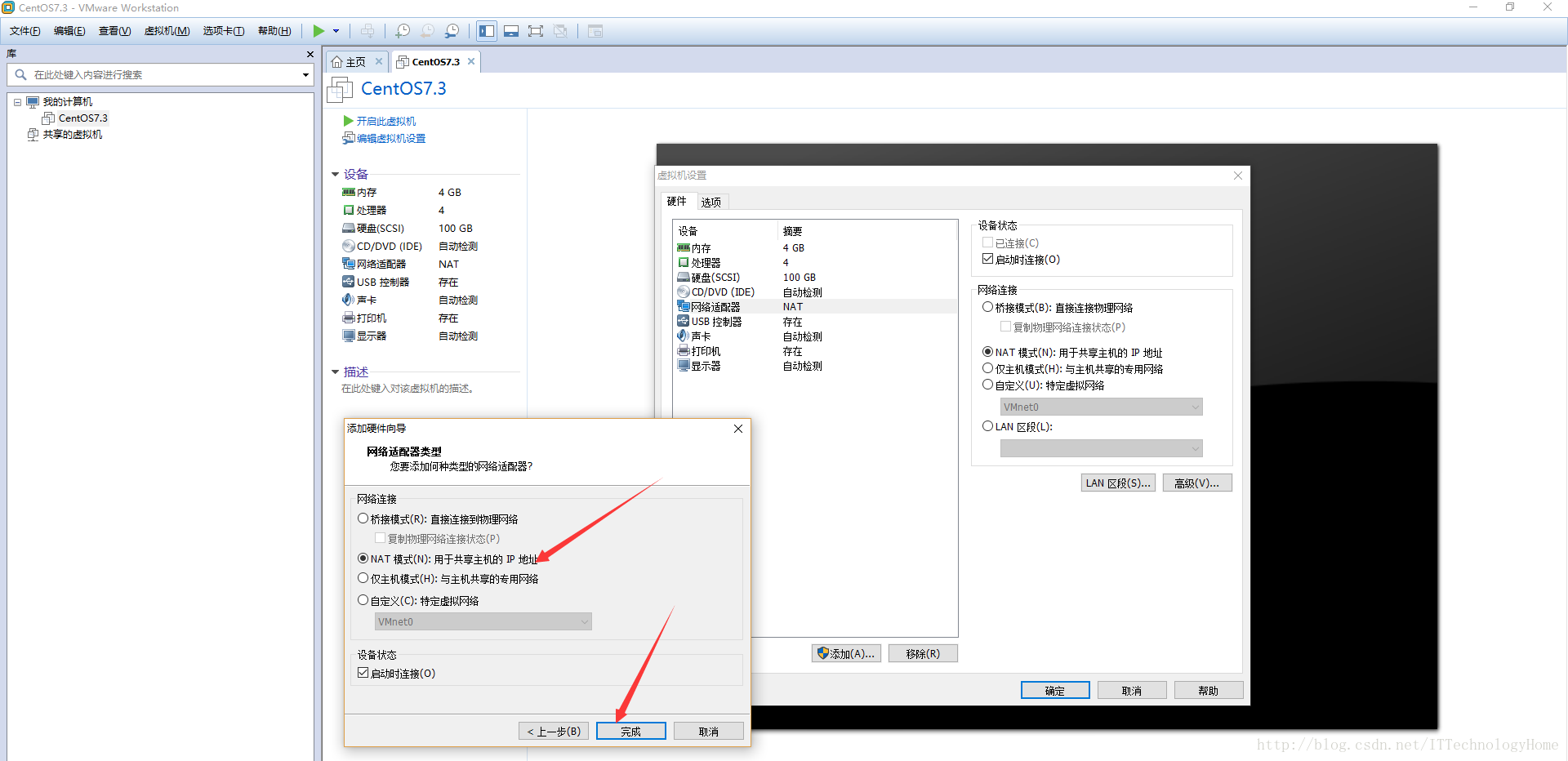
Task: Open the 选项卡(T) menu
Action: (224, 31)
